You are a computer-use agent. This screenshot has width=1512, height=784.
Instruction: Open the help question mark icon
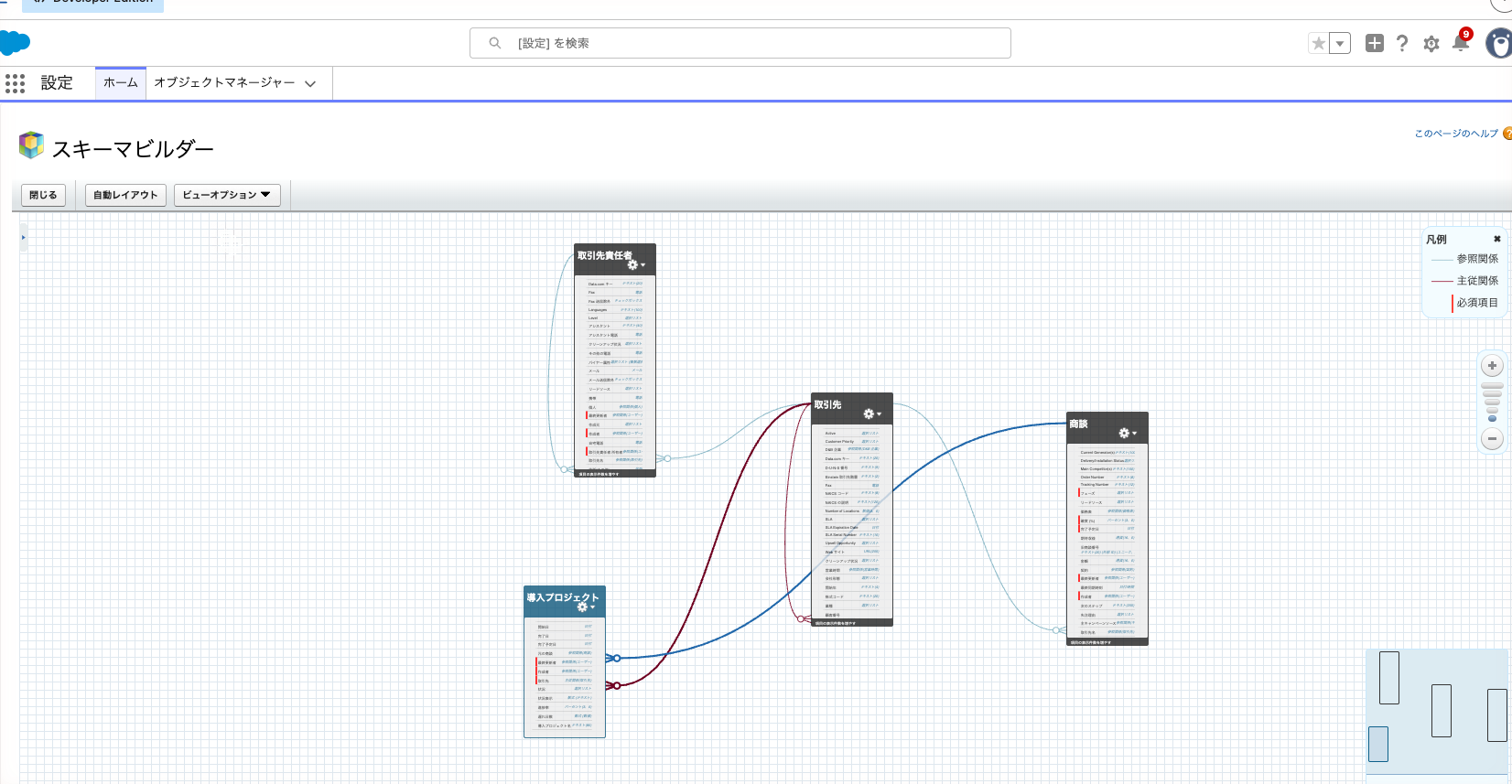pyautogui.click(x=1402, y=43)
